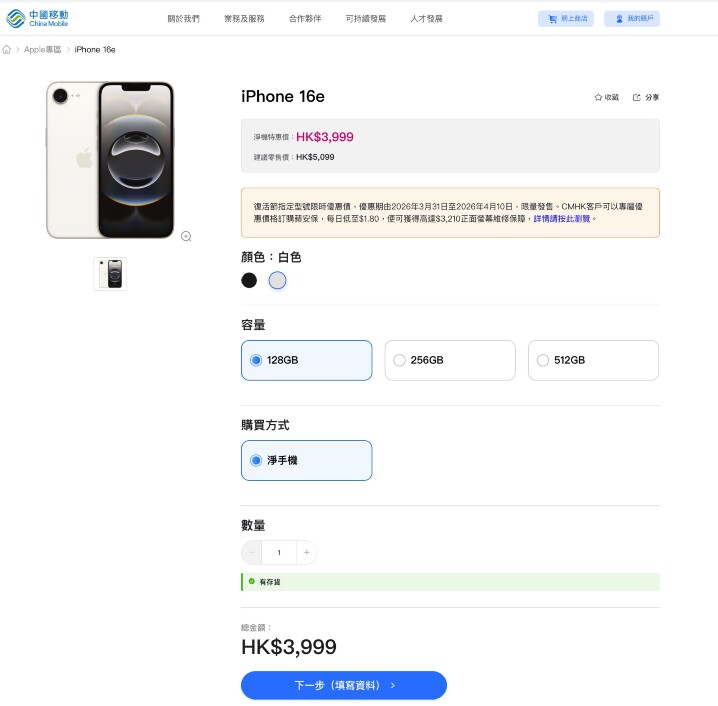
Task: Zoom product image with magnifier icon
Action: [x=186, y=236]
